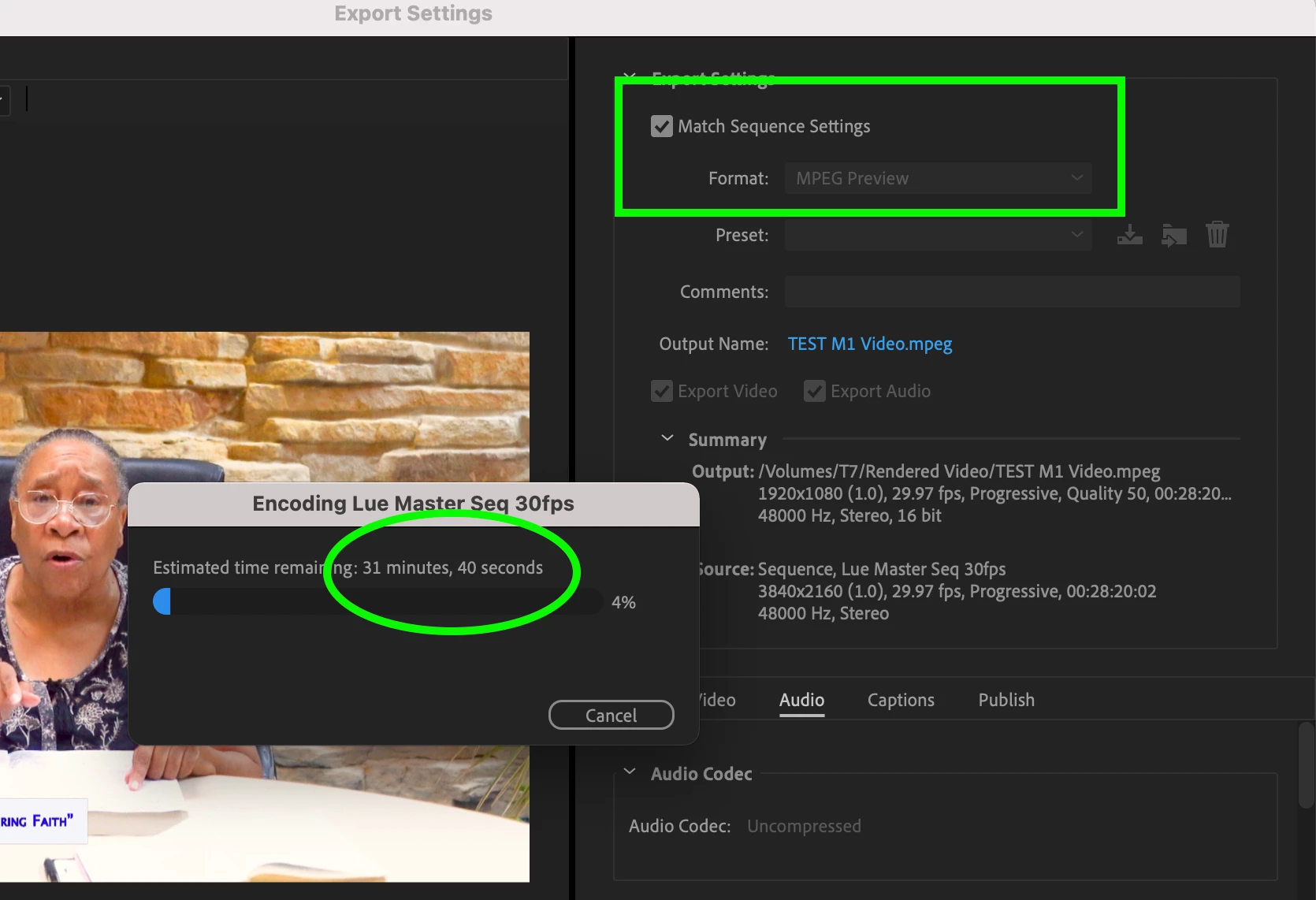Switch to the Publish tab

(x=1006, y=700)
